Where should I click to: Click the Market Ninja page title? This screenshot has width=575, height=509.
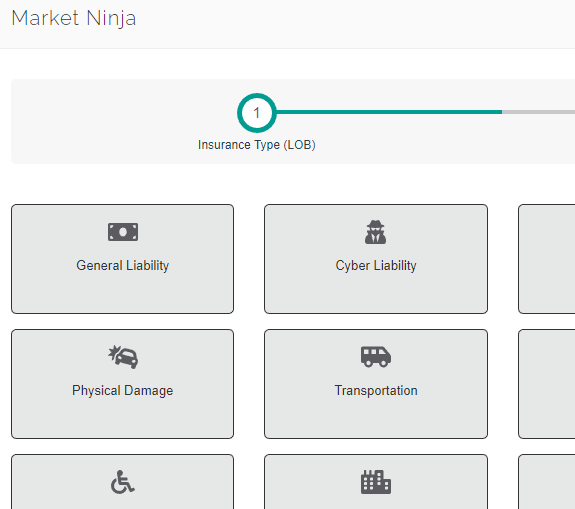tap(74, 18)
